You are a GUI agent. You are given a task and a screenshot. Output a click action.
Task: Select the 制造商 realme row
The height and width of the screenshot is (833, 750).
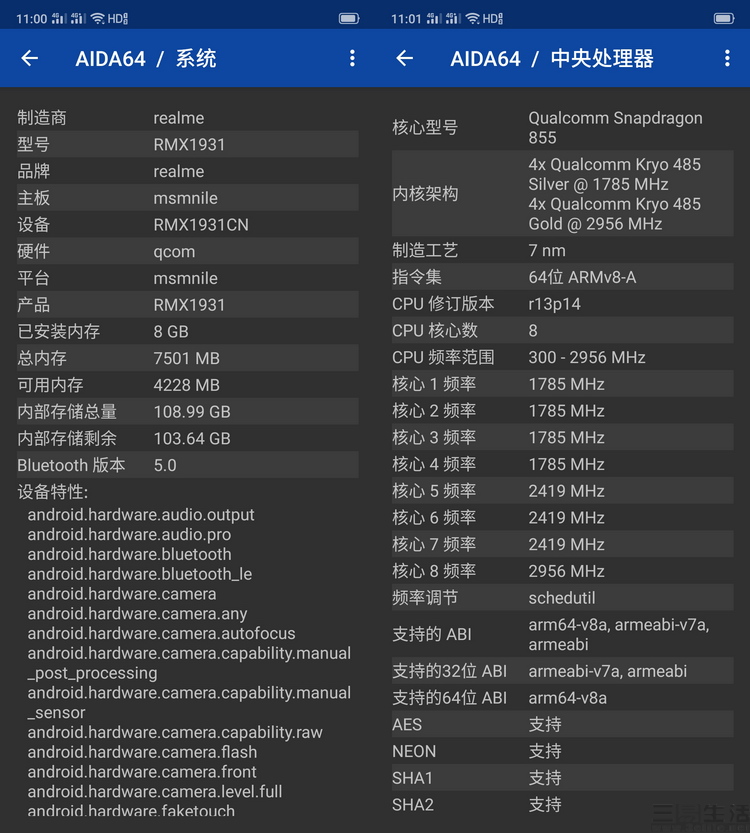click(x=188, y=118)
